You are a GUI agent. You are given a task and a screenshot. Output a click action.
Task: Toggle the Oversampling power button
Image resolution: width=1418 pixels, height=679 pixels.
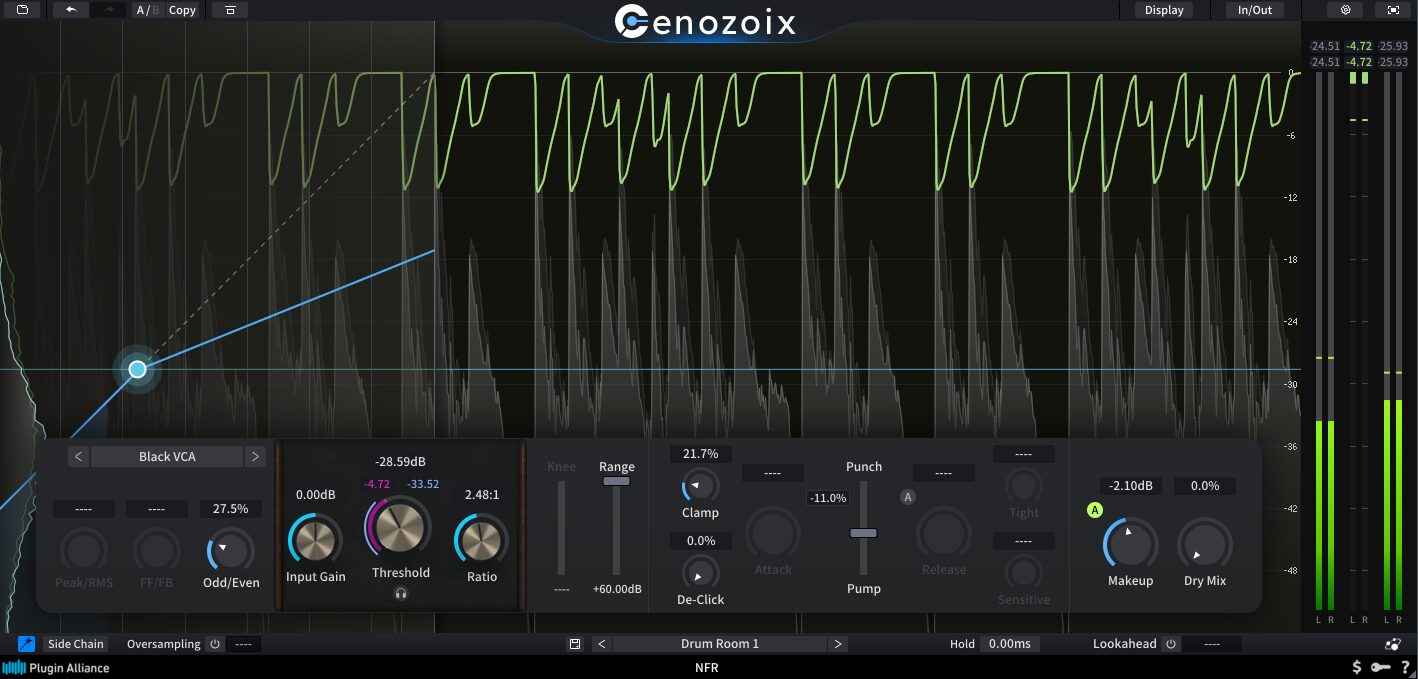(x=214, y=644)
